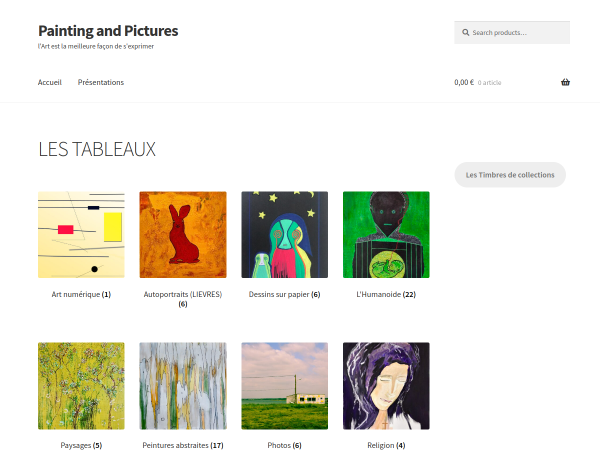Click the shopping basket icon
Viewport: 600px width, 450px height.
[565, 82]
